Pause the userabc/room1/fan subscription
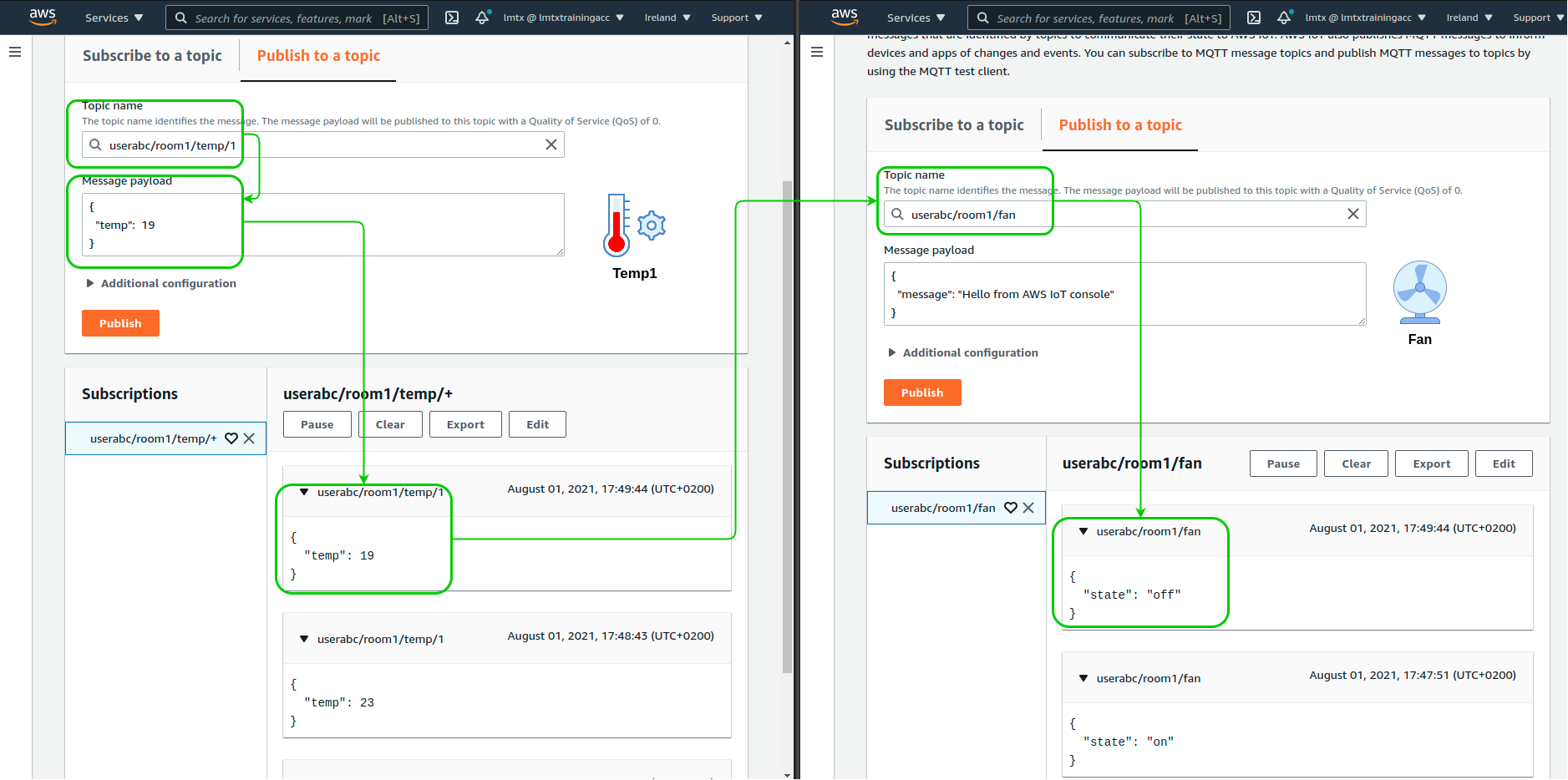 [1283, 463]
